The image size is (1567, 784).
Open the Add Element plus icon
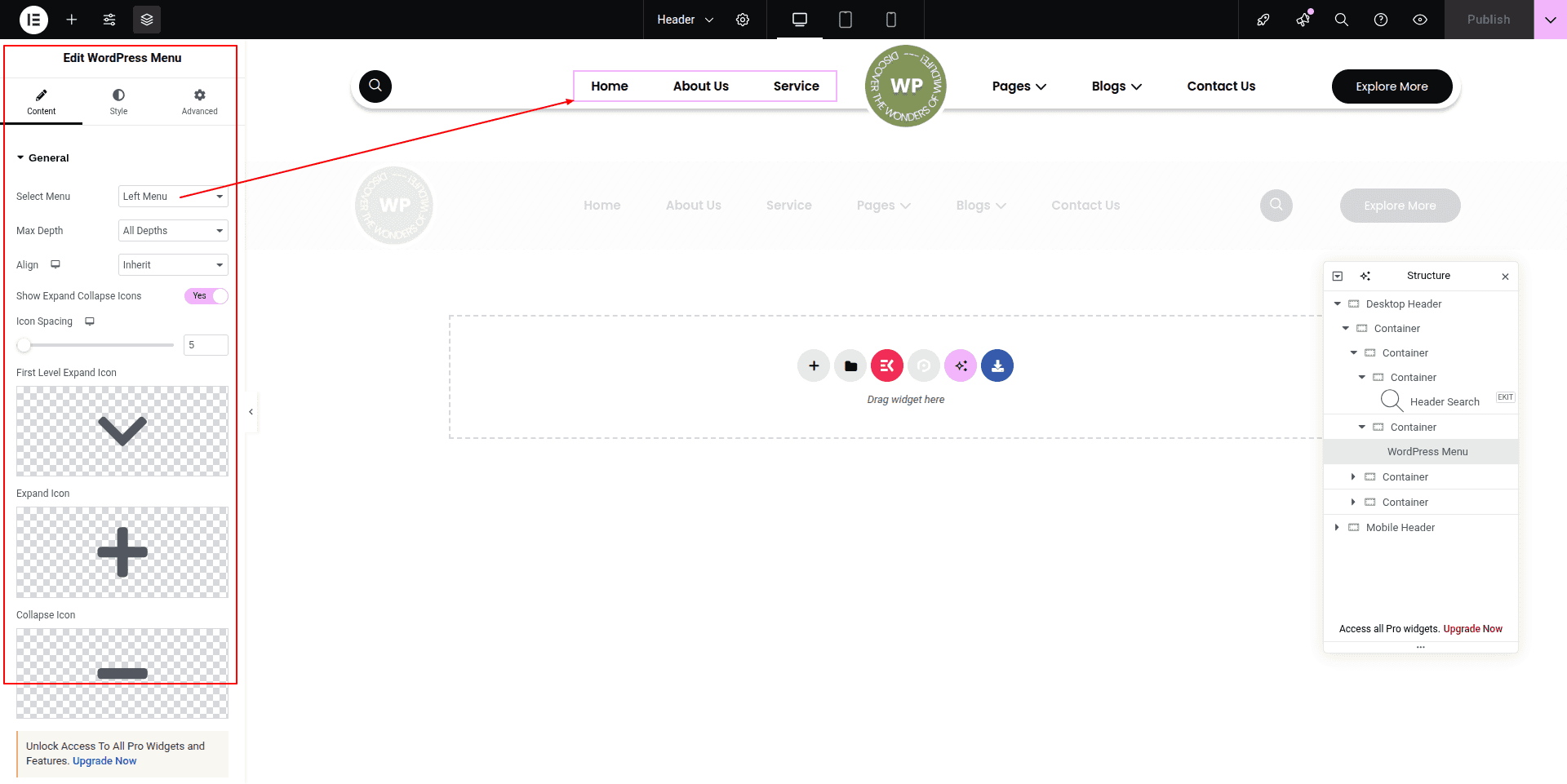[x=72, y=20]
